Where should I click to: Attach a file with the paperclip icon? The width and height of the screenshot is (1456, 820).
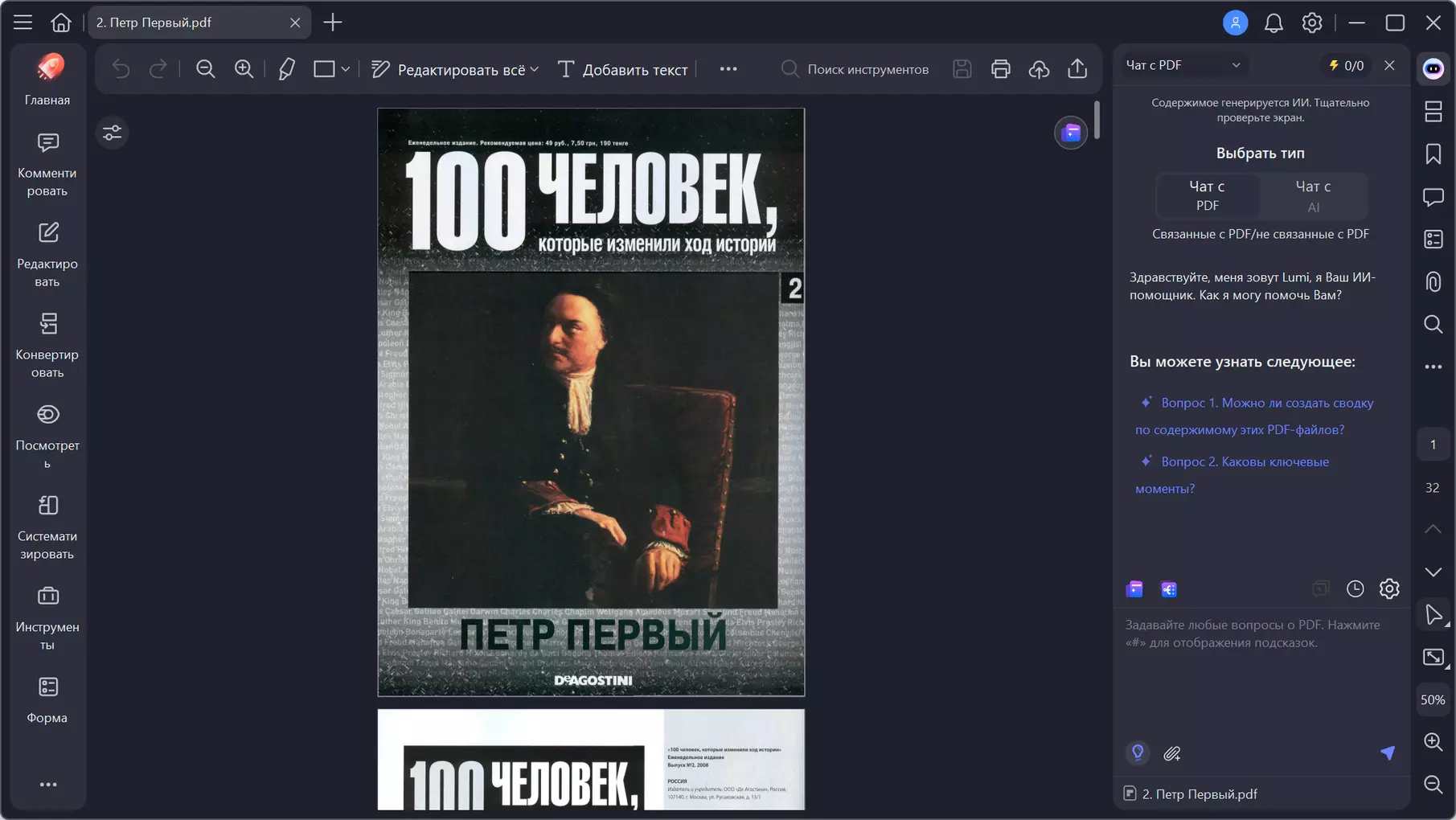pos(1172,753)
